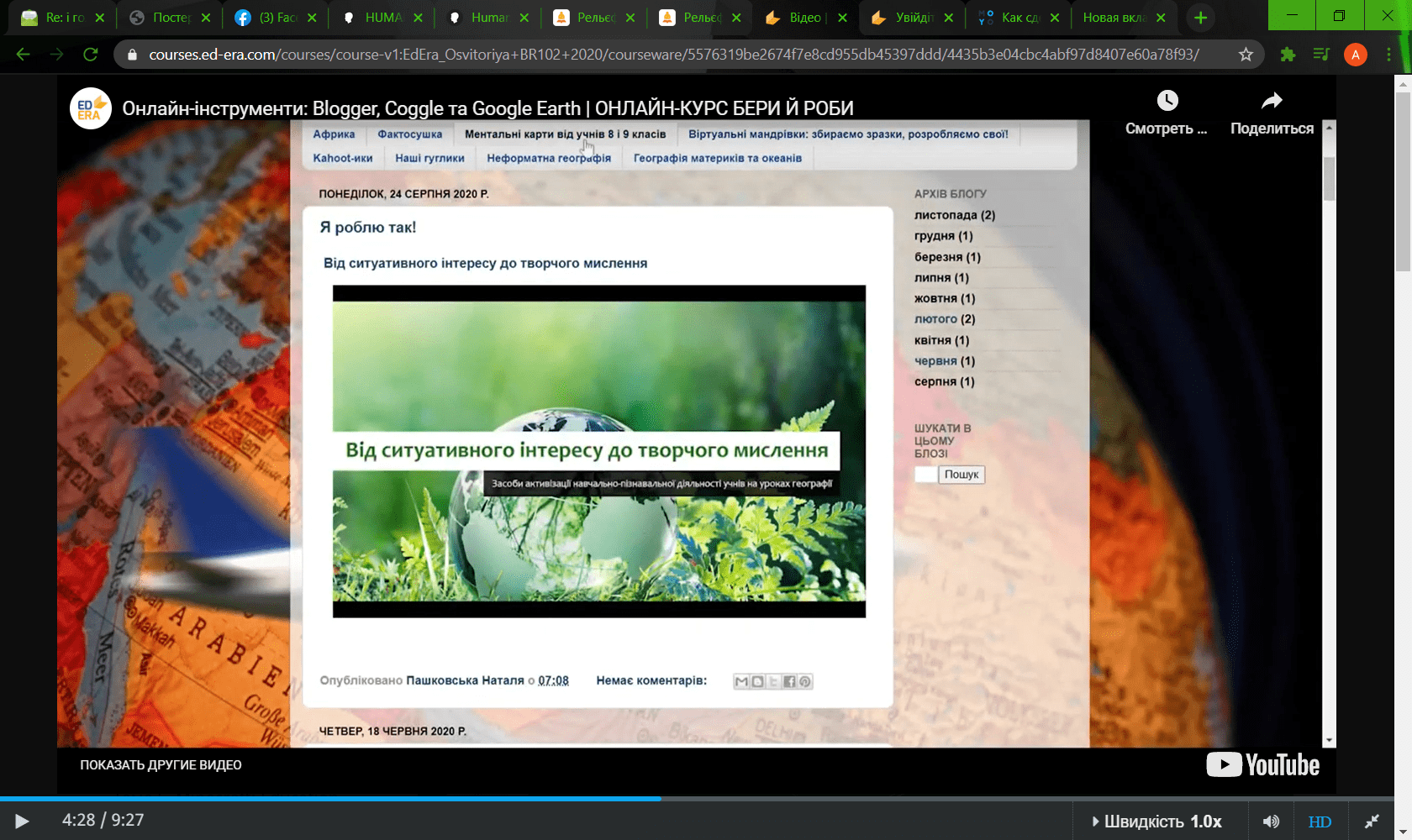Click the ED ERA channel logo

tap(90, 108)
